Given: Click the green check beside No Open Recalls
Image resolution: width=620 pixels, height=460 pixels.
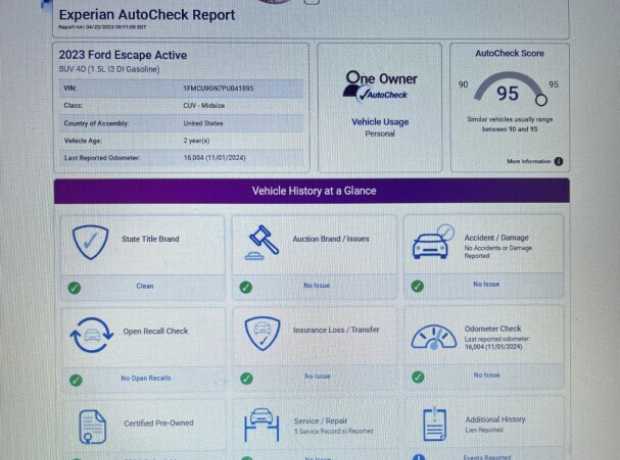Looking at the screenshot, I should (76, 380).
